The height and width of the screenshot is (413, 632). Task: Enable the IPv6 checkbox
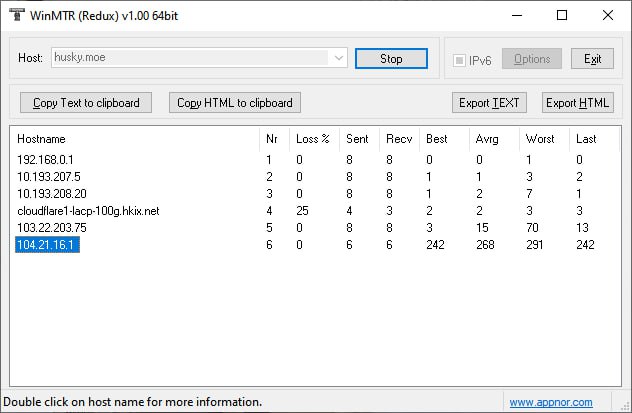click(x=460, y=60)
